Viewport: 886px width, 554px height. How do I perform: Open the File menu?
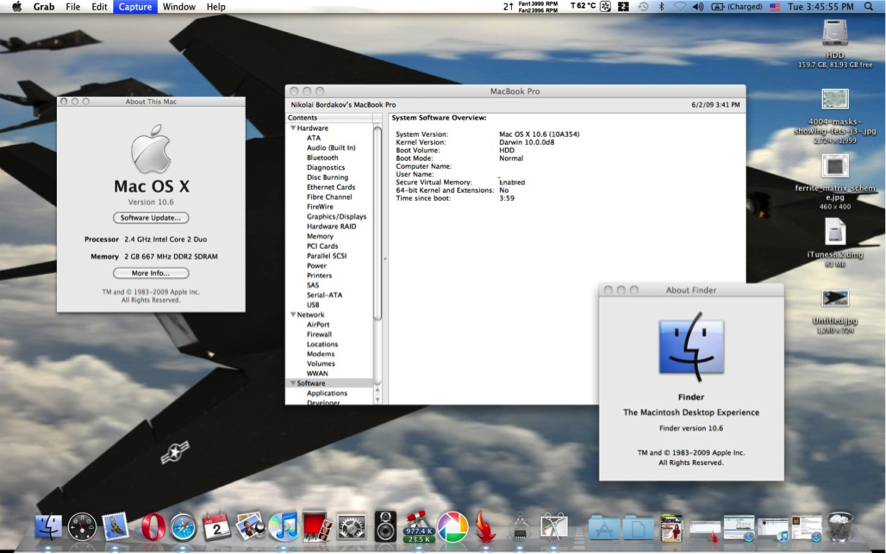(73, 7)
